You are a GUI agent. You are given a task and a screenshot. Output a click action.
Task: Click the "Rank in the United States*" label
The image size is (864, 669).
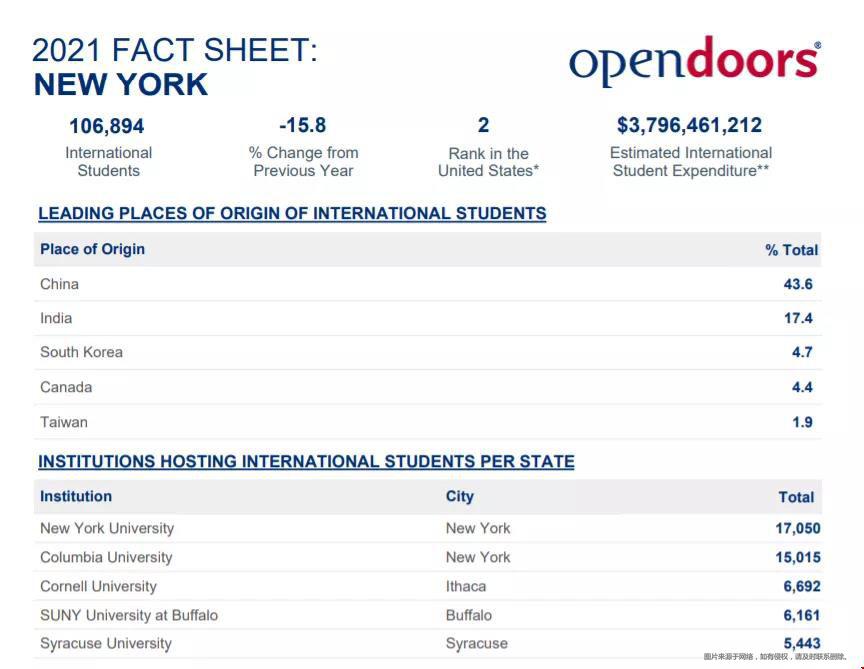(488, 162)
